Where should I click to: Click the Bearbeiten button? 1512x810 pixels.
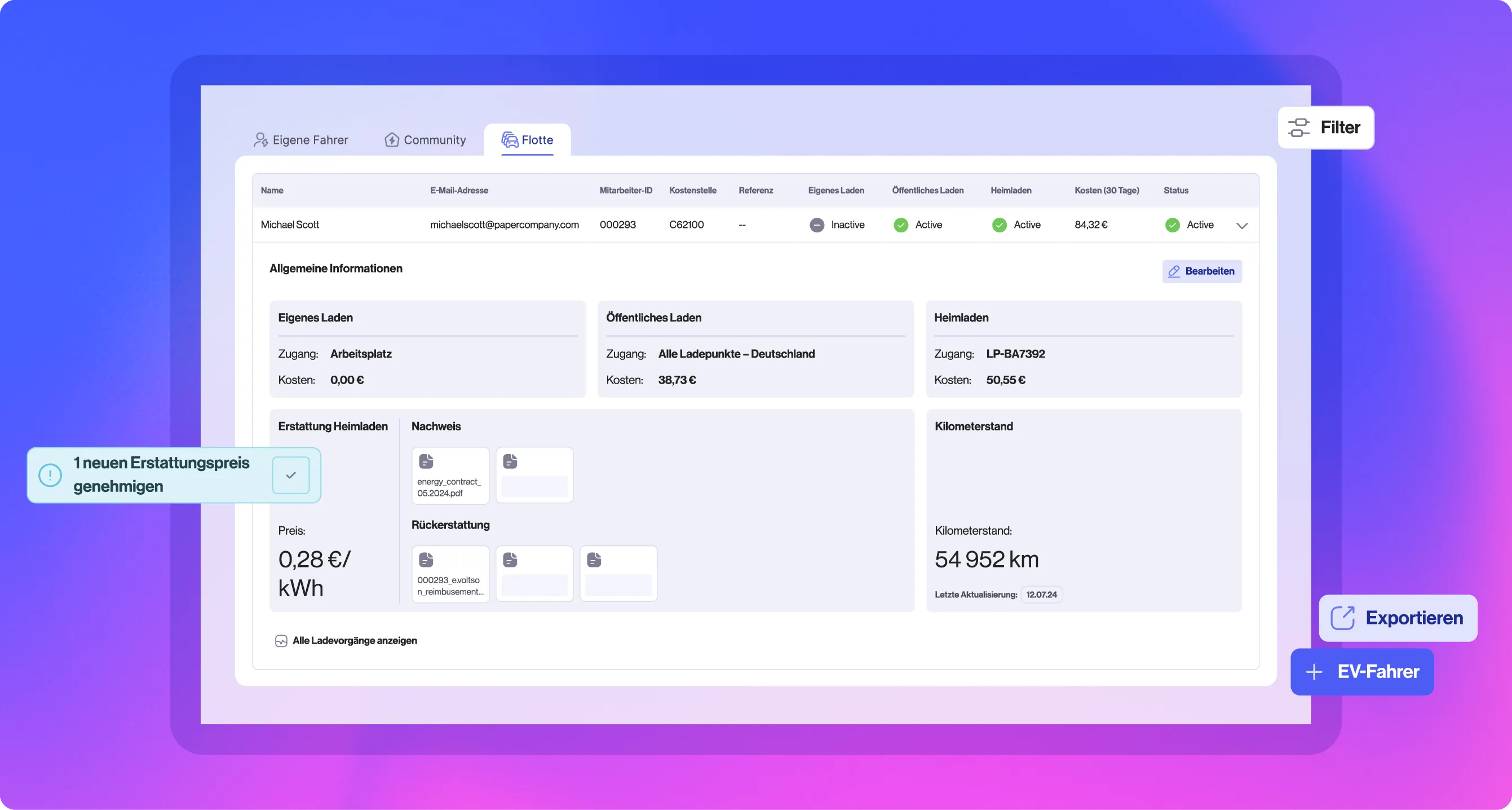point(1201,271)
